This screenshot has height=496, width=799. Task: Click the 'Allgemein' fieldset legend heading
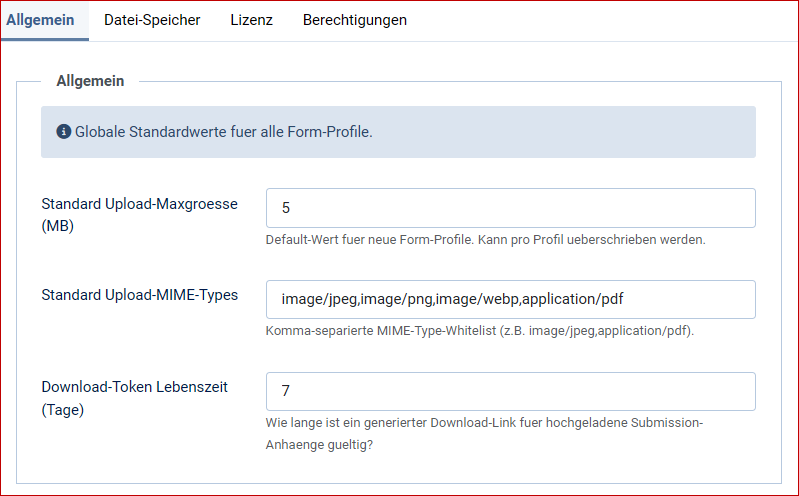[90, 81]
